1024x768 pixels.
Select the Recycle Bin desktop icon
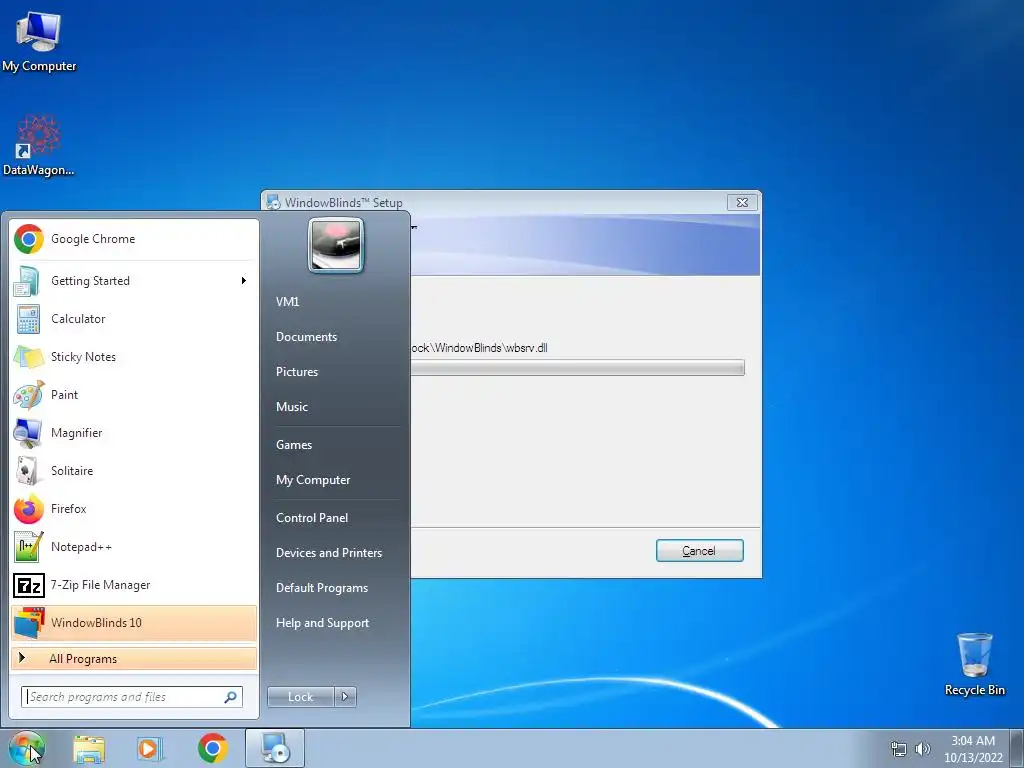pos(974,664)
